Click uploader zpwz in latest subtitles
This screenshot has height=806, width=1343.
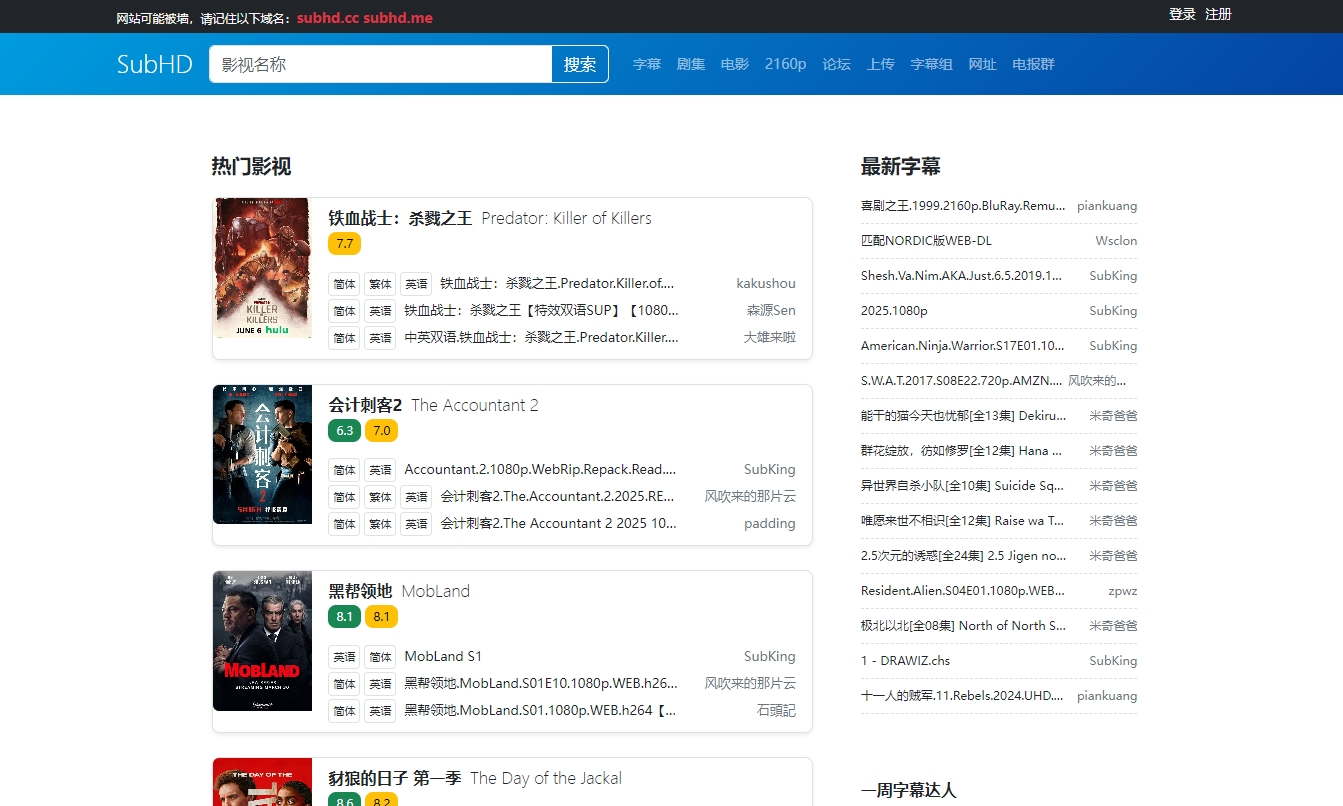pyautogui.click(x=1123, y=590)
